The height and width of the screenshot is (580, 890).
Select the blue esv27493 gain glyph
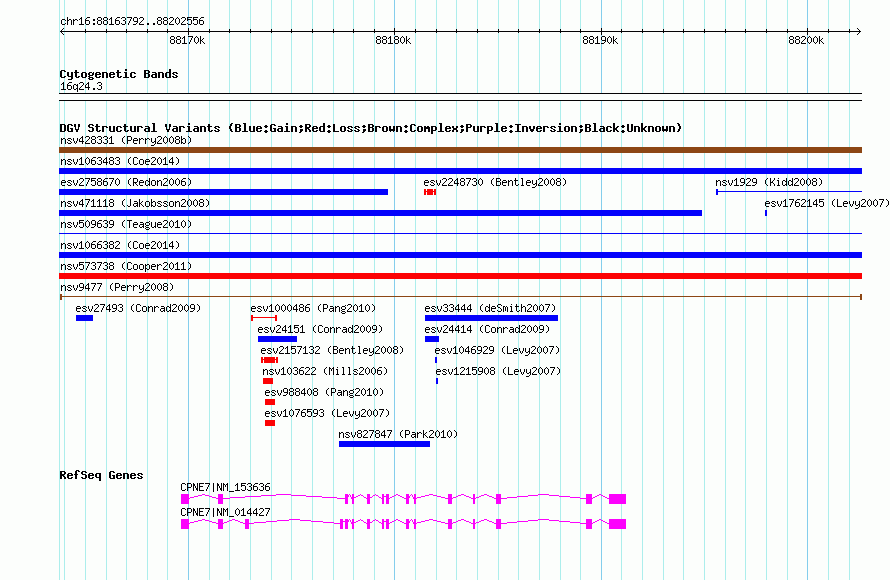coord(84,318)
